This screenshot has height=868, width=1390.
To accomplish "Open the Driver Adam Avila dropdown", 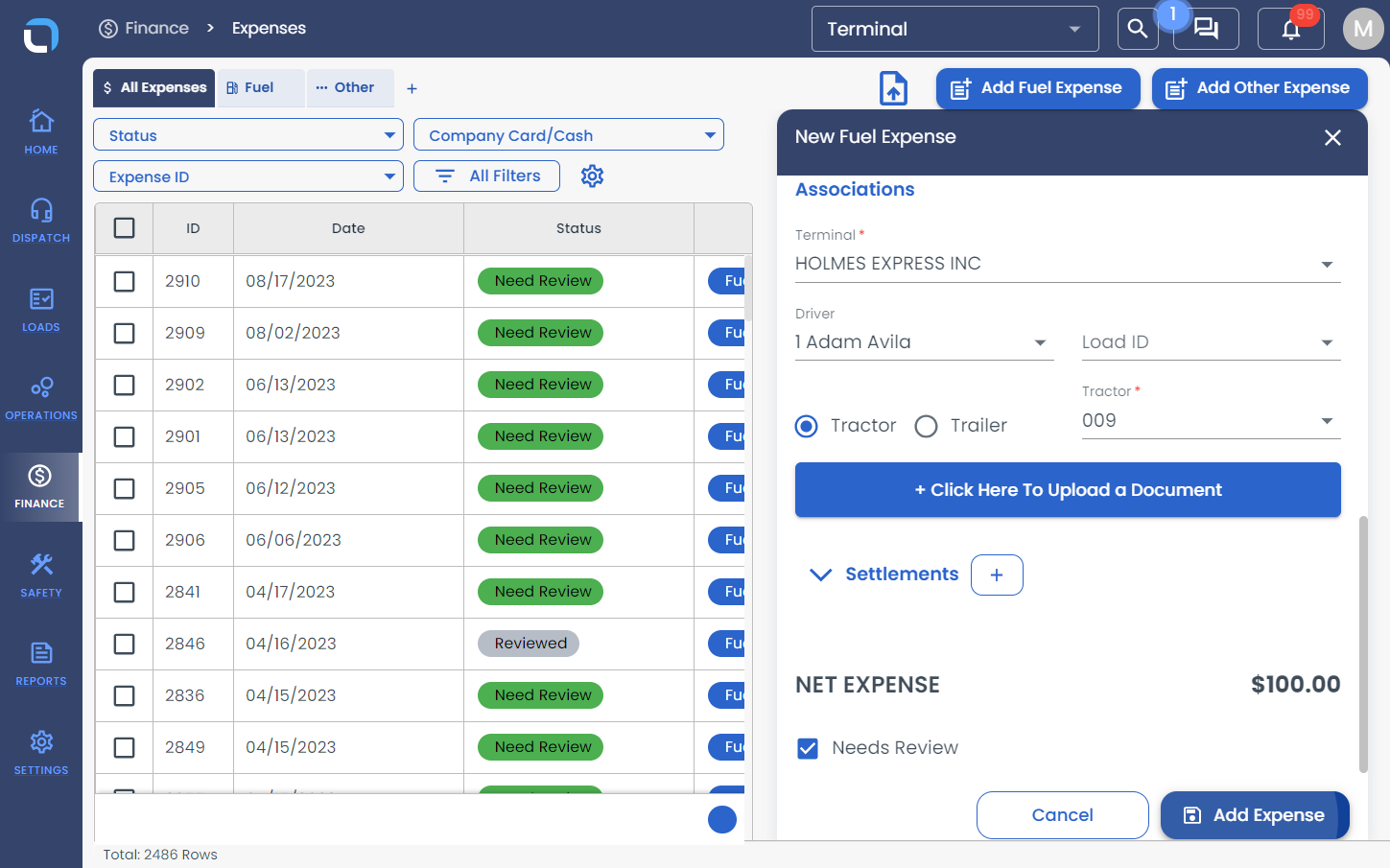I will click(x=925, y=342).
